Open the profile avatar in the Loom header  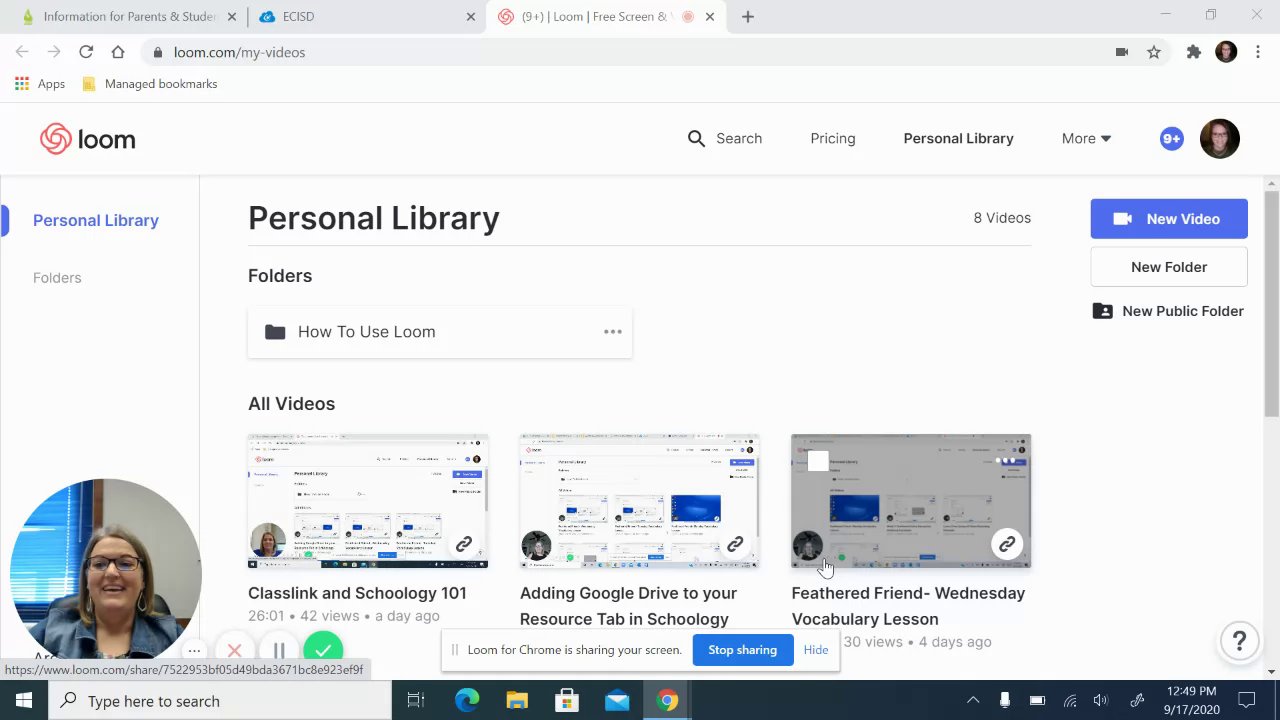coord(1220,139)
